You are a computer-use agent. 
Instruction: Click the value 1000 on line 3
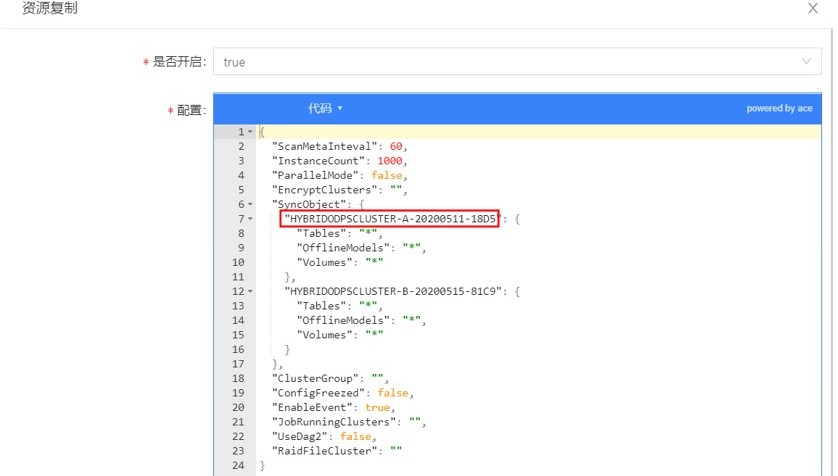(x=390, y=161)
